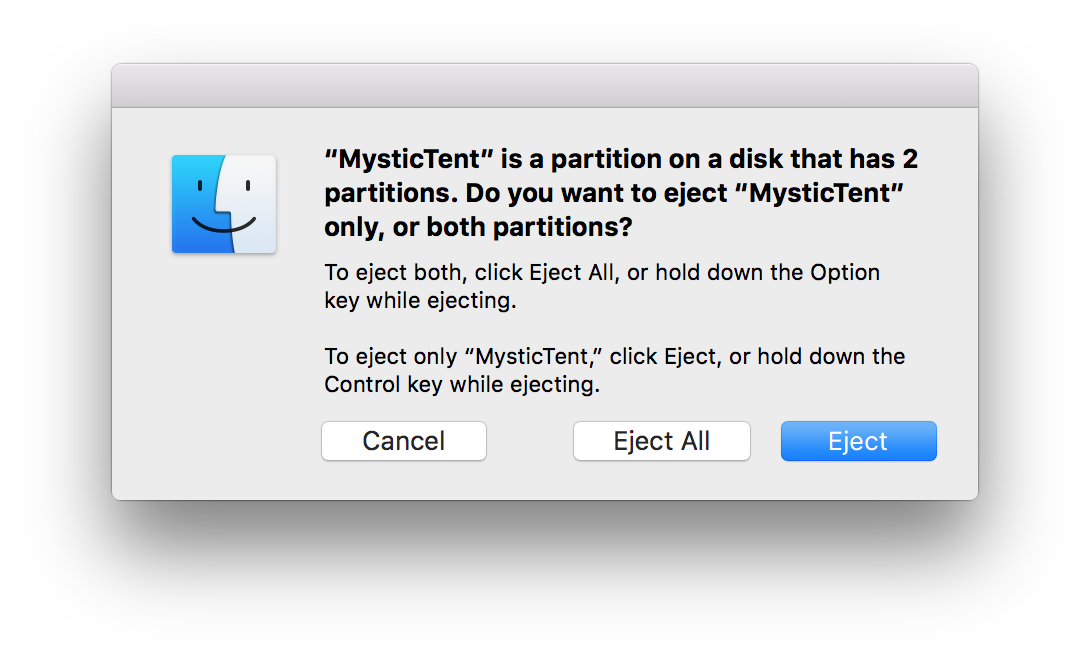Click the "Control key while ejecting" line
The width and height of the screenshot is (1090, 660).
click(462, 385)
